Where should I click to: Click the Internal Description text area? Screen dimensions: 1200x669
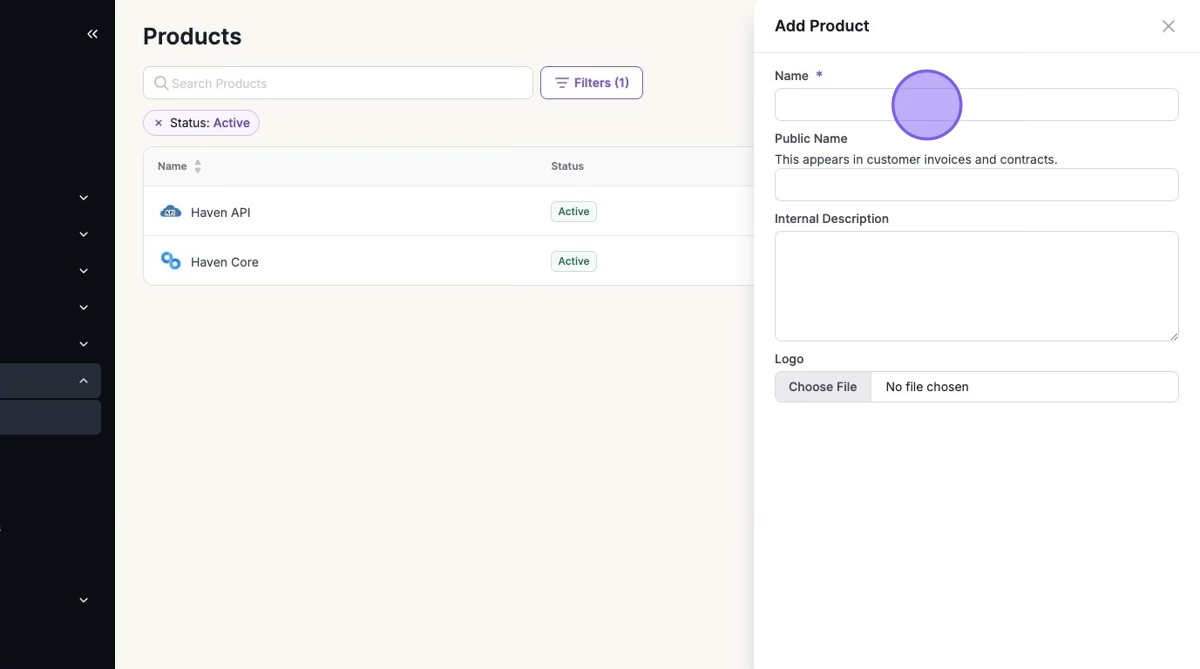tap(976, 286)
